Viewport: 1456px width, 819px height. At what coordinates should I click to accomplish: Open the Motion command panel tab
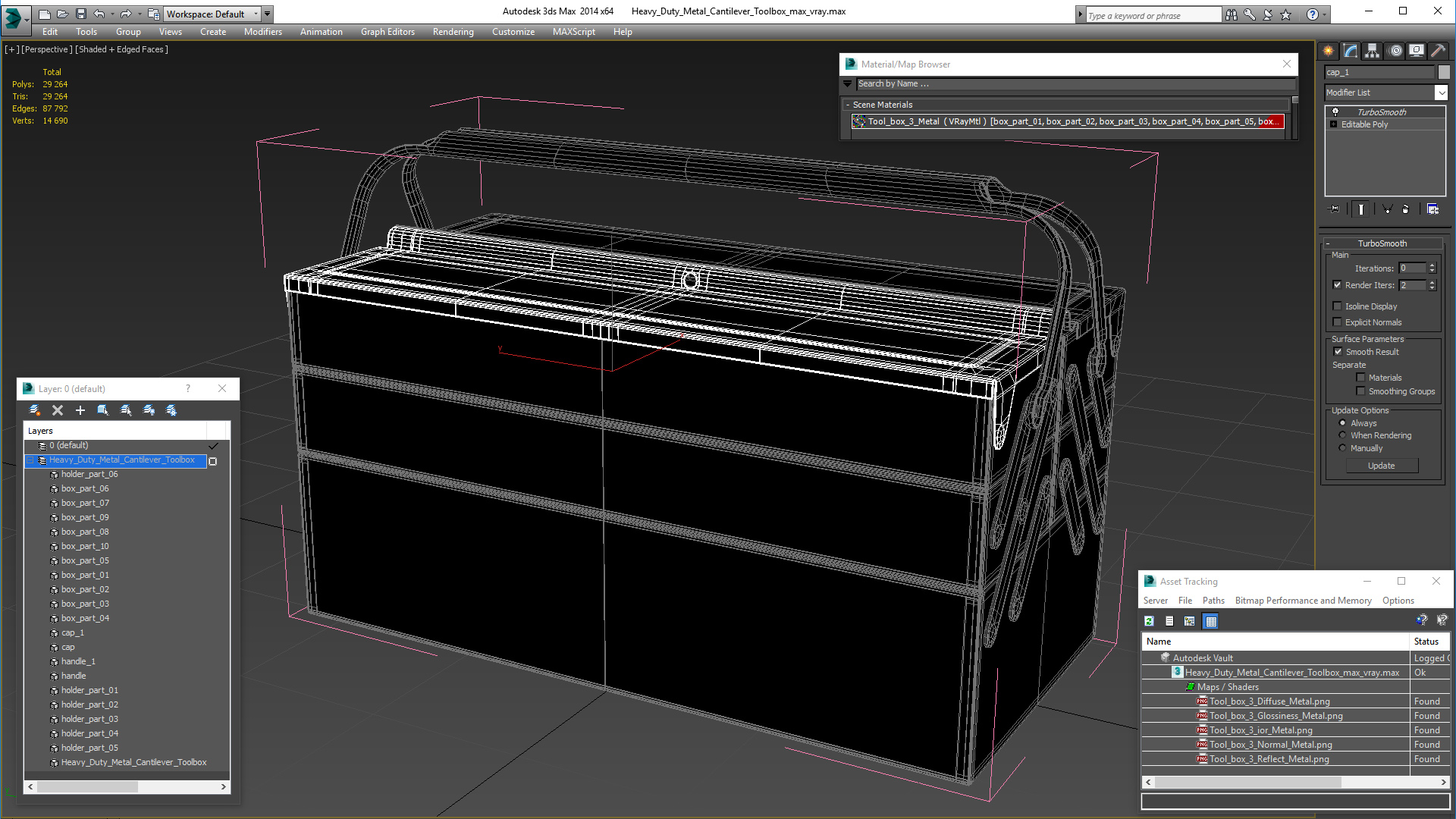click(x=1395, y=51)
